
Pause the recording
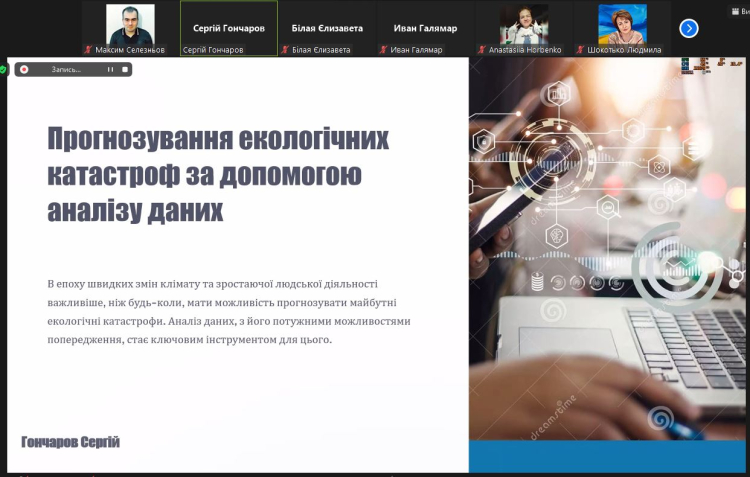(111, 70)
